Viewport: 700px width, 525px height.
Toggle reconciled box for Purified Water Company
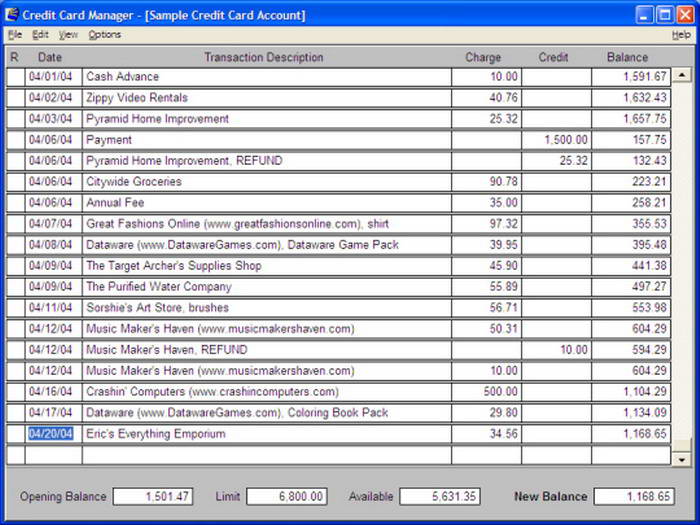tap(16, 287)
